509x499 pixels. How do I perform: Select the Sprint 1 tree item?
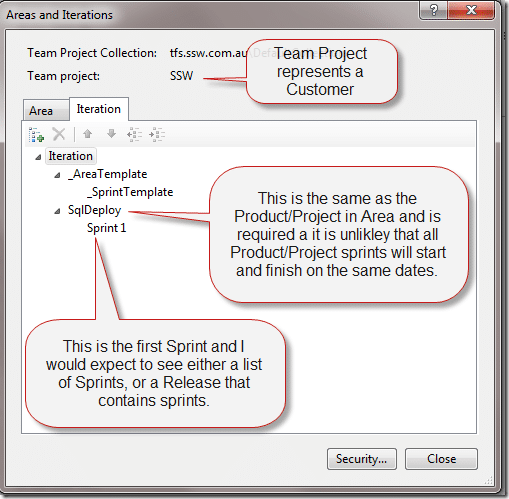click(x=107, y=228)
